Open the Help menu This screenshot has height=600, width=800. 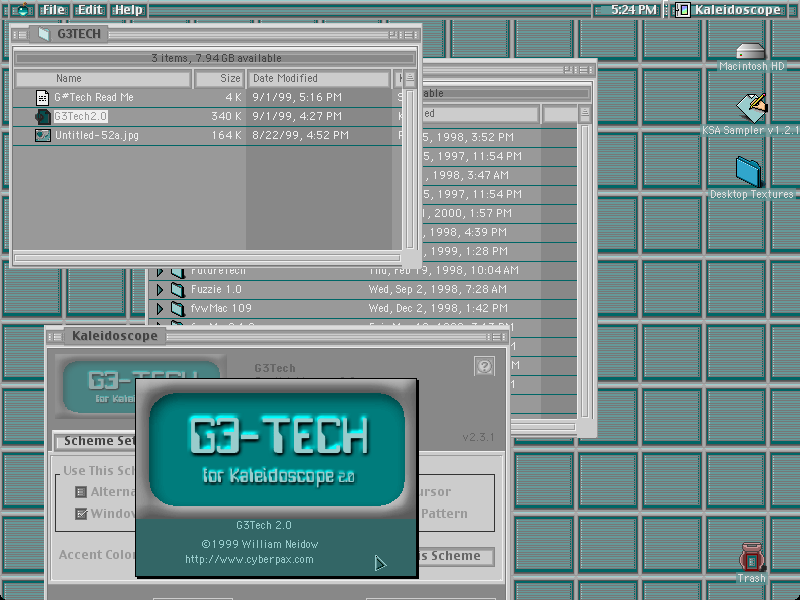click(x=128, y=10)
